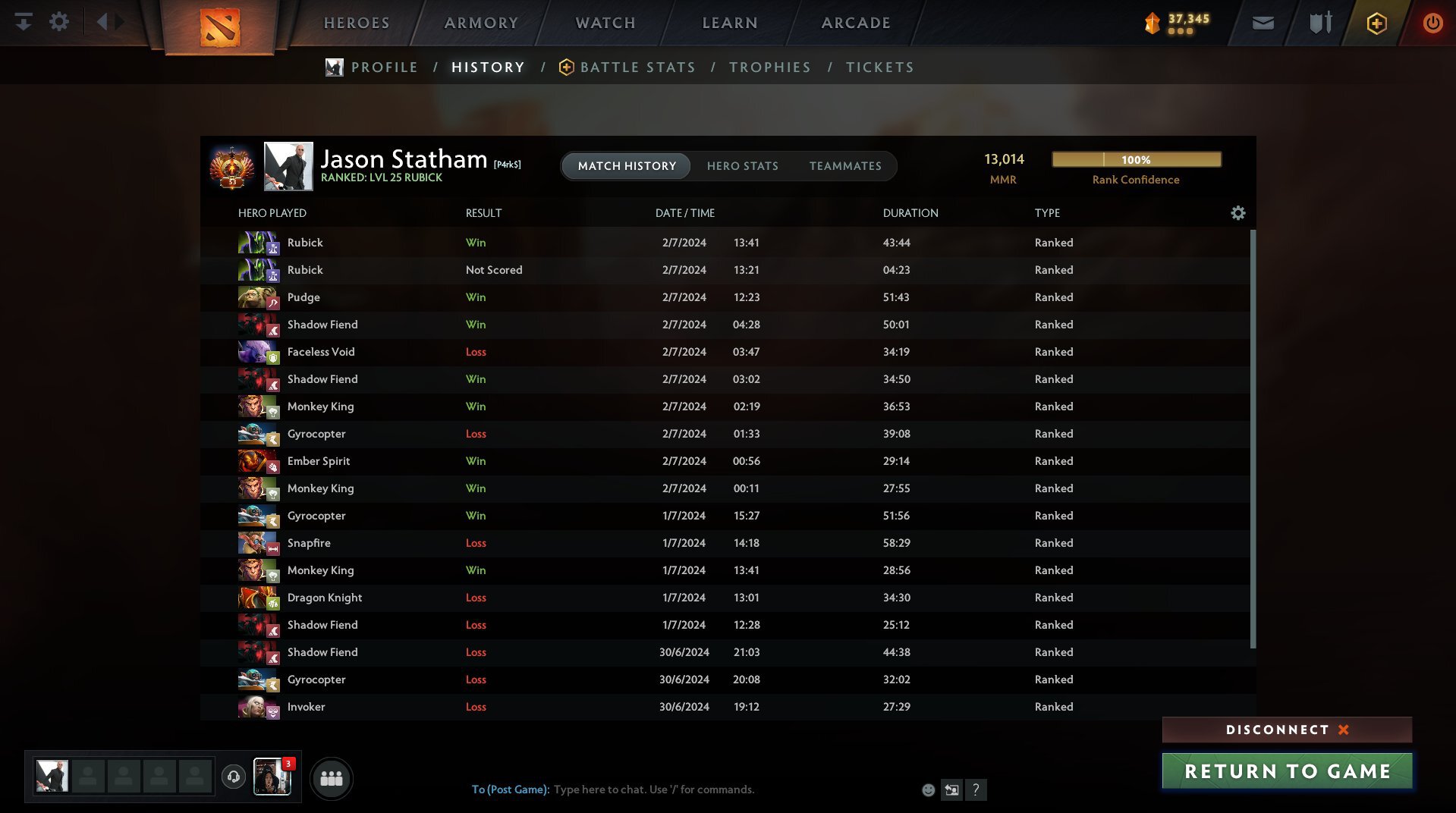Click the Pudge hero icon
Screen dimensions: 1456x813
pyautogui.click(x=258, y=297)
